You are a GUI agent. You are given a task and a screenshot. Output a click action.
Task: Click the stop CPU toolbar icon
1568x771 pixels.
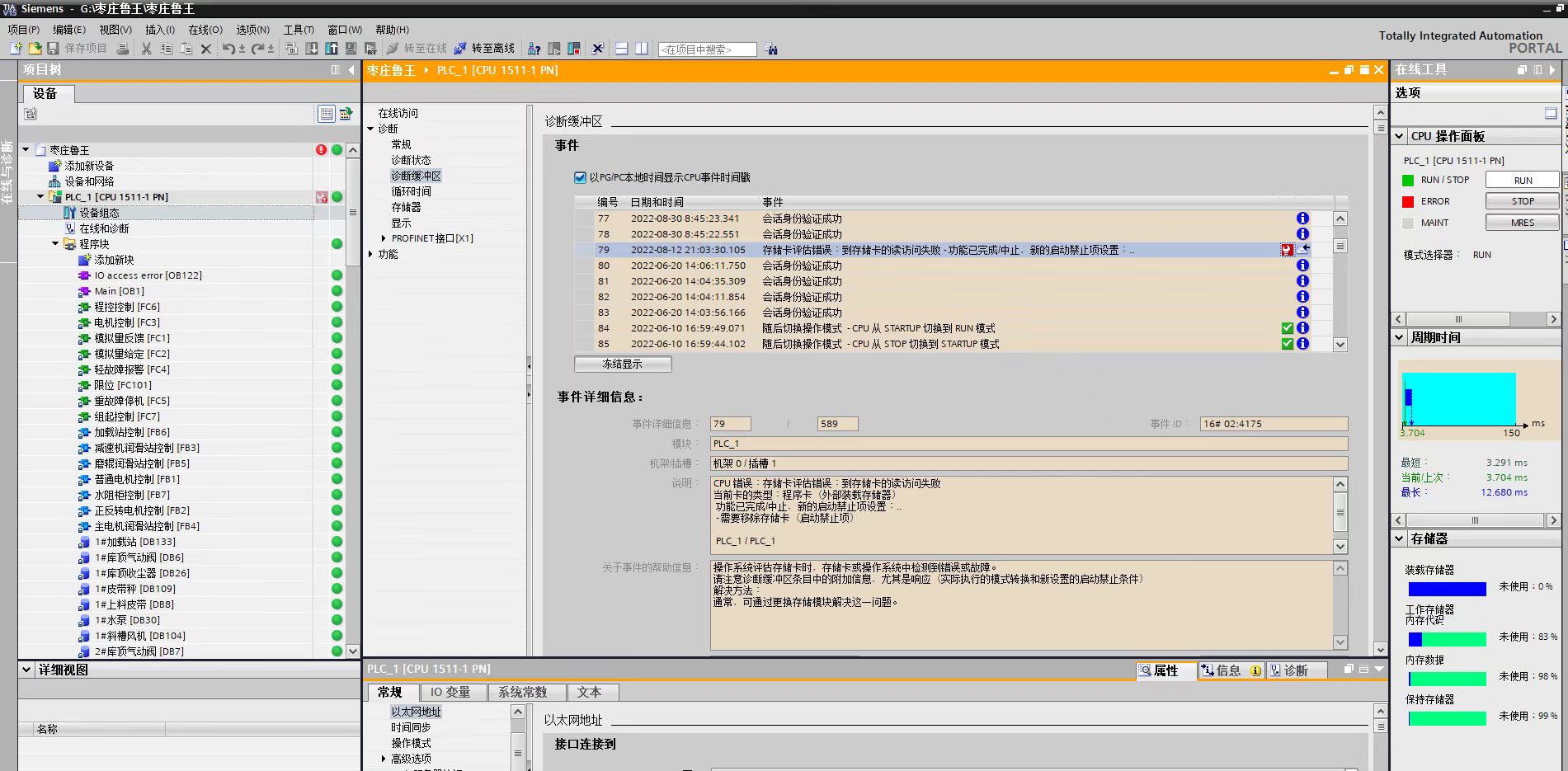pos(574,49)
